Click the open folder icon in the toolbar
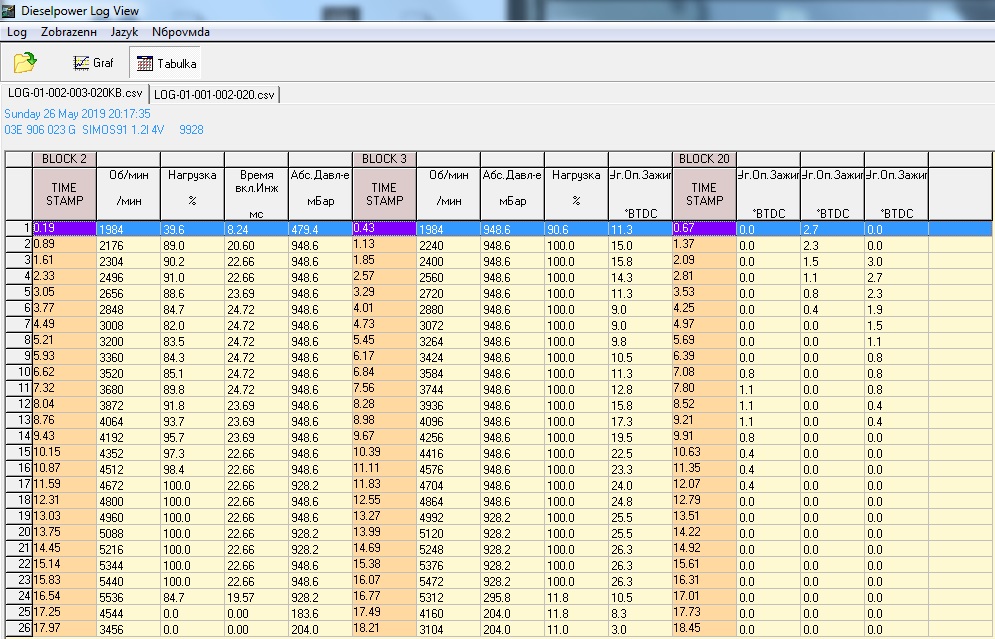Viewport: 995px width, 639px height. [x=25, y=63]
